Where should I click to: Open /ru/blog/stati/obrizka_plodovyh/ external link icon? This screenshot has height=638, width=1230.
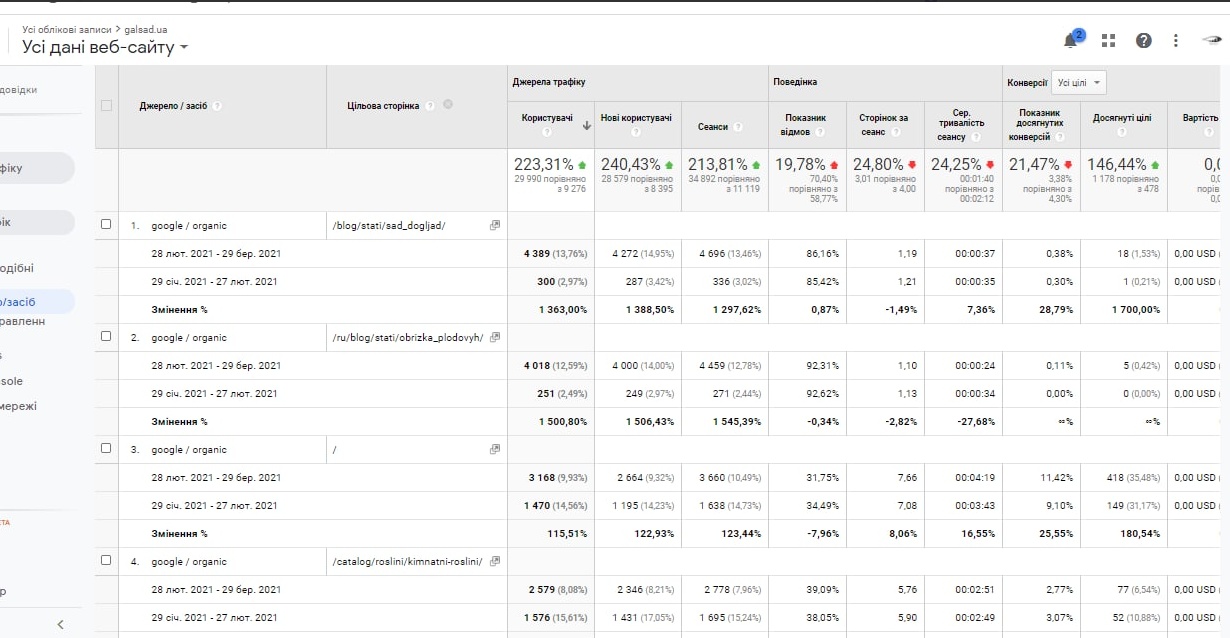(x=494, y=338)
